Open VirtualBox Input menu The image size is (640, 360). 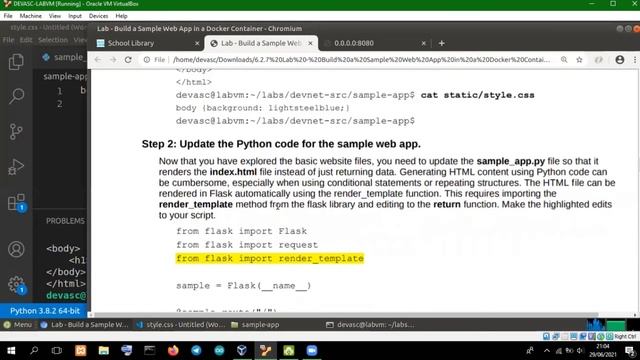point(75,16)
